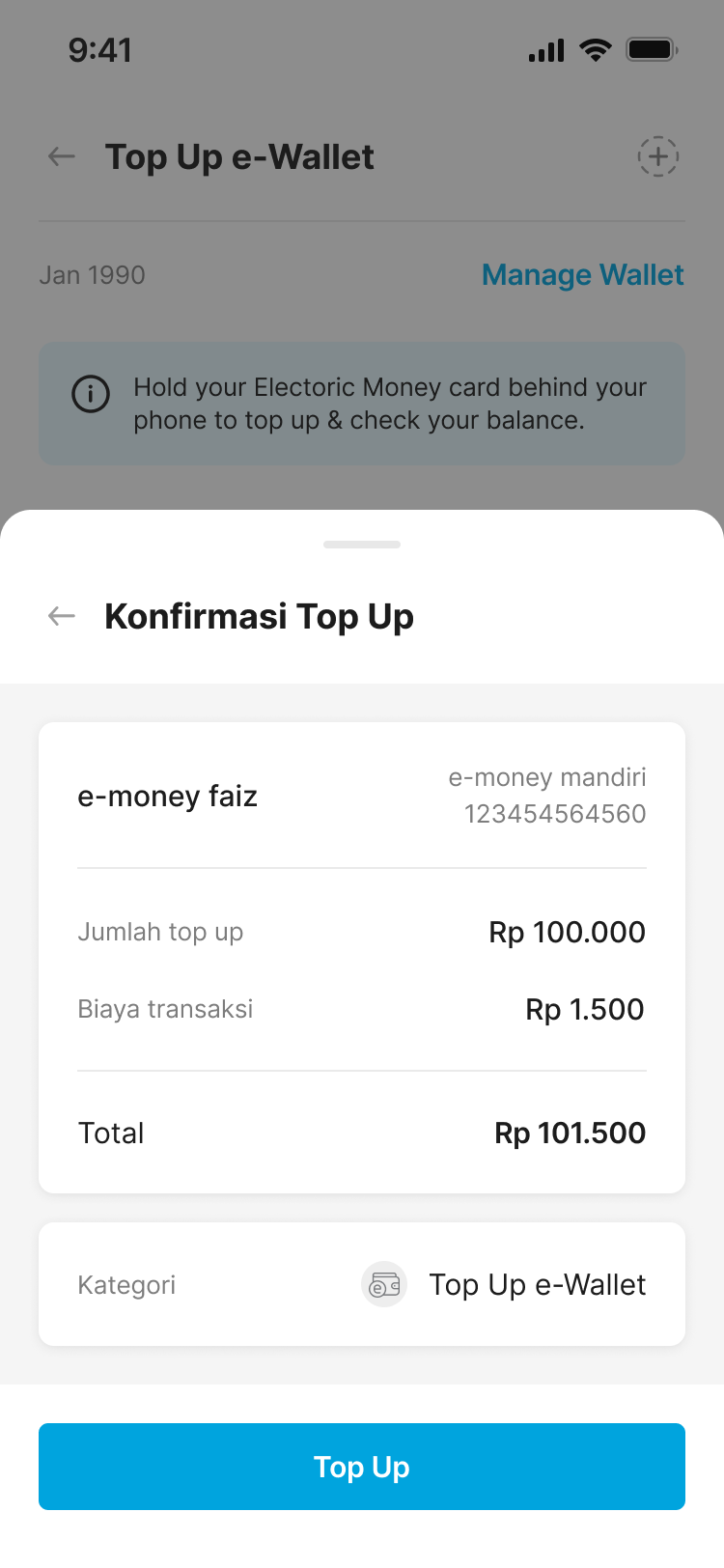Tap the card number 123454564560
The image size is (724, 1568).
pyautogui.click(x=555, y=814)
